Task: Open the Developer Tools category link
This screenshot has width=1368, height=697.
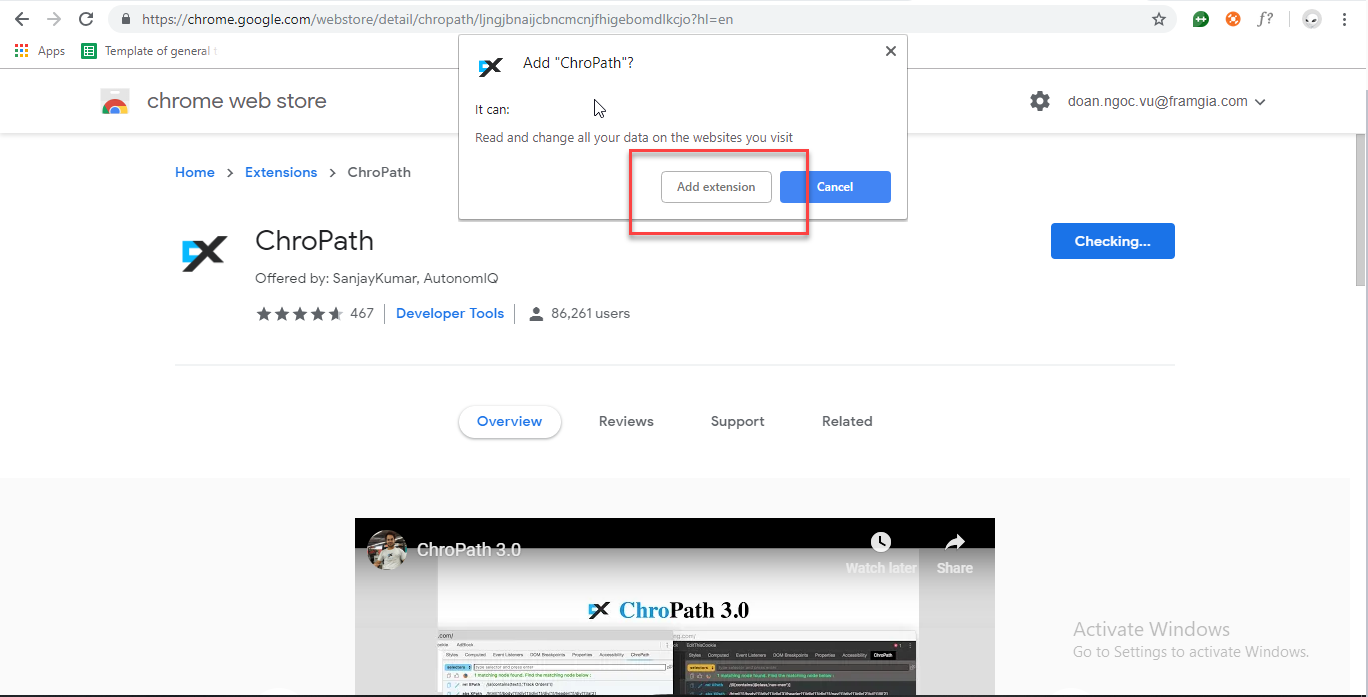Action: click(449, 313)
